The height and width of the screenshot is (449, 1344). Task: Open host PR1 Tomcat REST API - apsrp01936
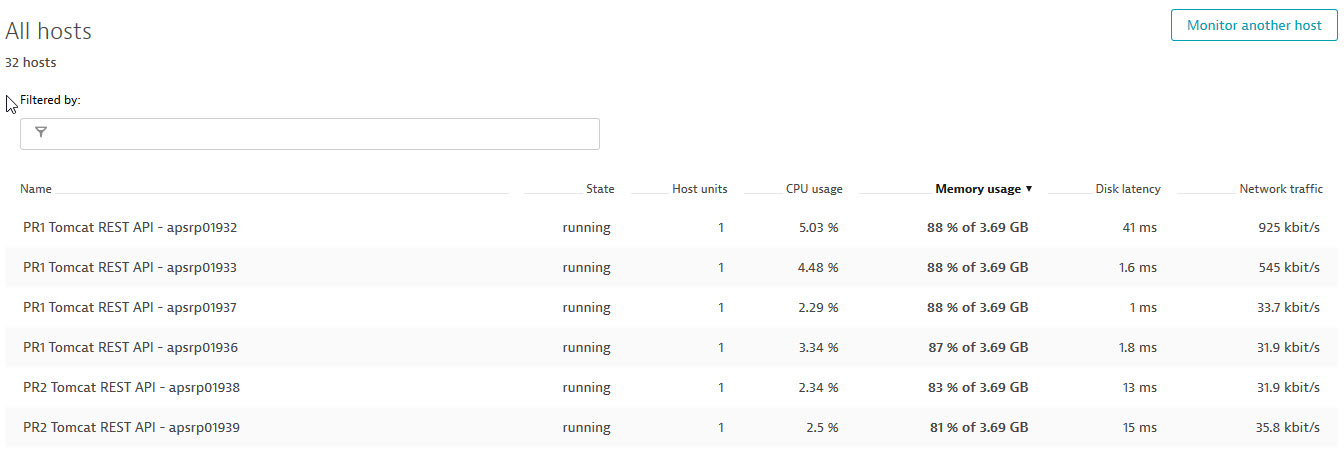pyautogui.click(x=130, y=348)
